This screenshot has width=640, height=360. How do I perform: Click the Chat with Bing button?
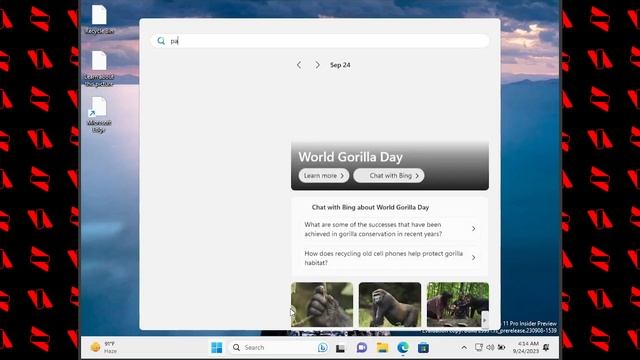(x=389, y=176)
